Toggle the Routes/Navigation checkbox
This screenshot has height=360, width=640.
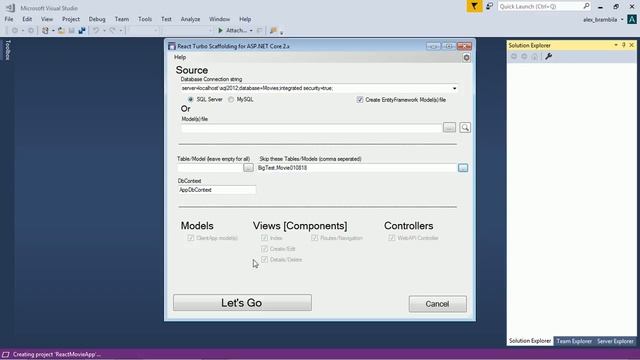coord(314,238)
